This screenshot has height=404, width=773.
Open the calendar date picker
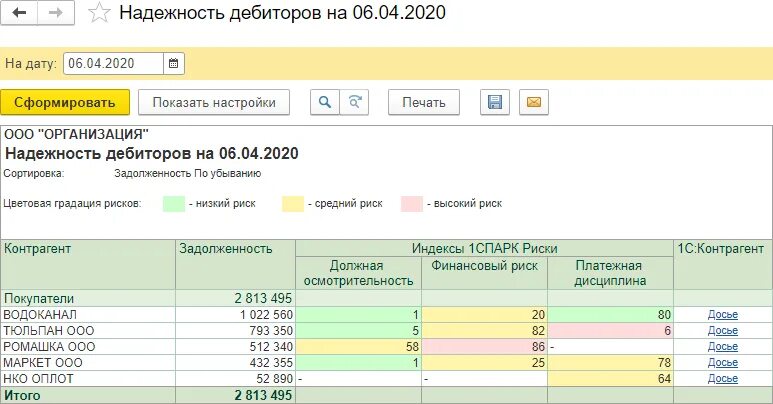click(174, 63)
